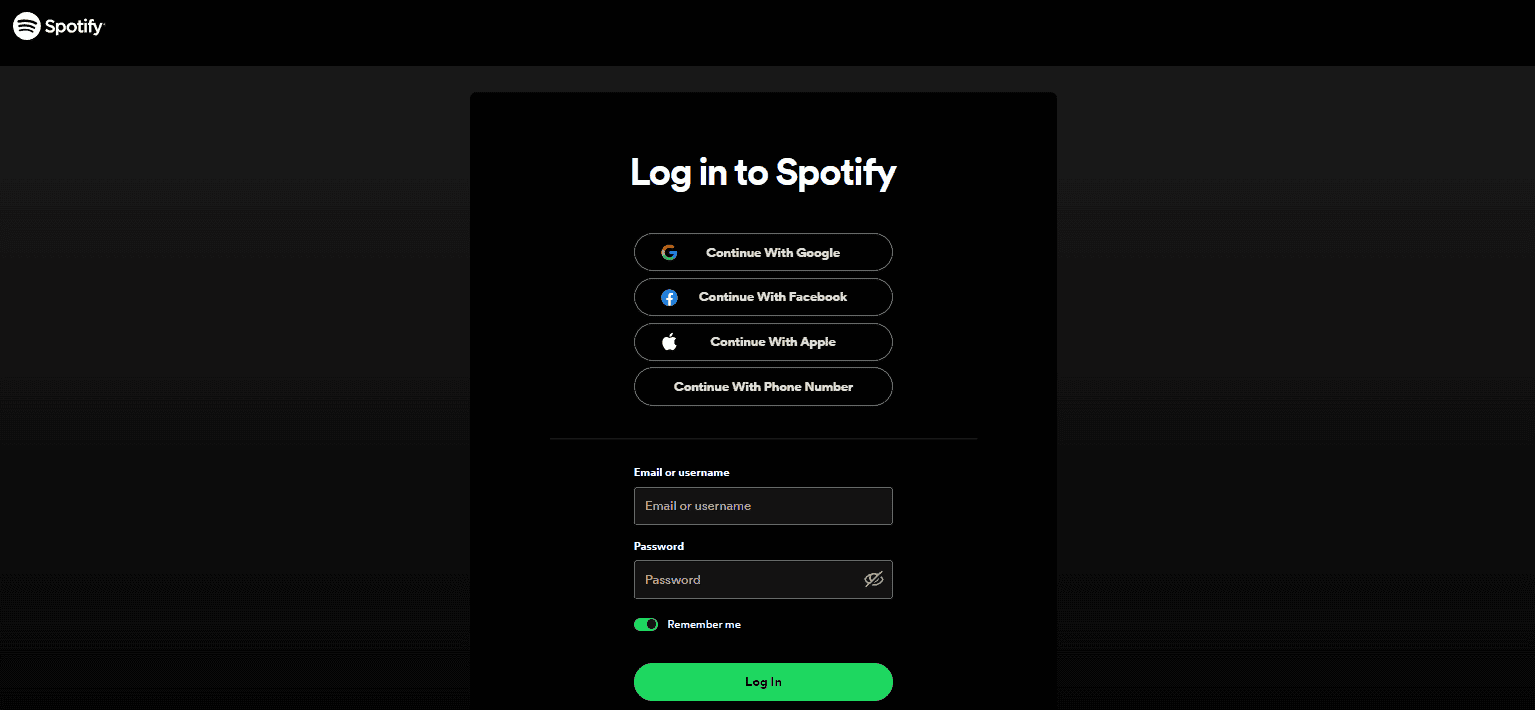This screenshot has width=1535, height=710.
Task: Click the Log in to Spotify heading
Action: (763, 173)
